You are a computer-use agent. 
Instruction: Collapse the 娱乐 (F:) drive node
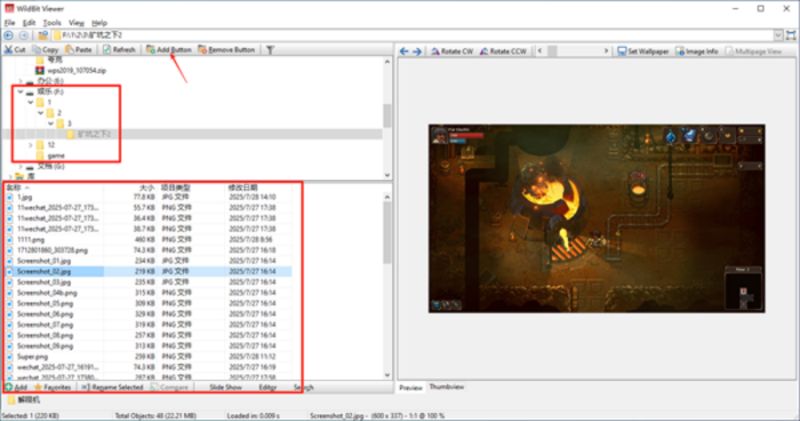click(20, 92)
